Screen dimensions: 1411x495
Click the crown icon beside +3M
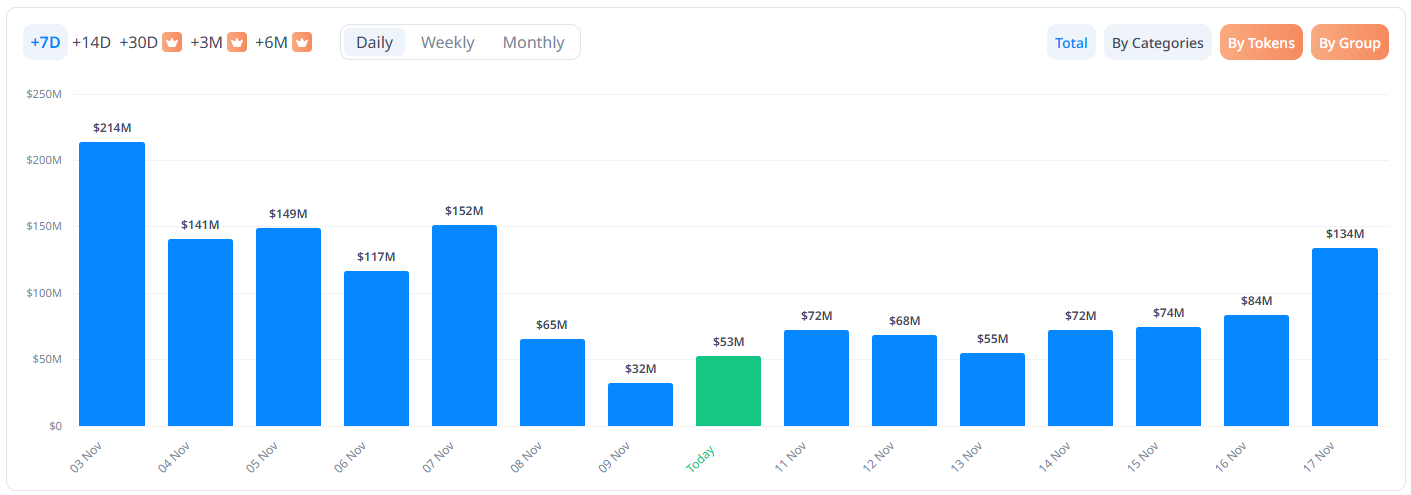click(x=237, y=43)
